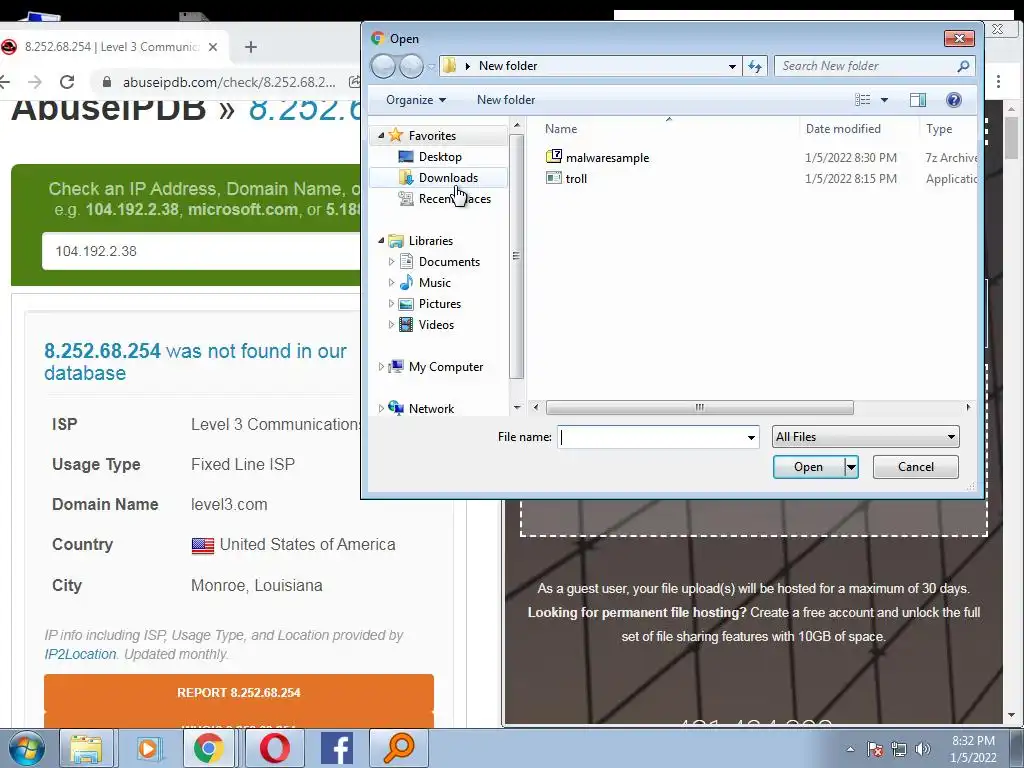Click the Cancel button
Image resolution: width=1024 pixels, height=768 pixels.
916,467
